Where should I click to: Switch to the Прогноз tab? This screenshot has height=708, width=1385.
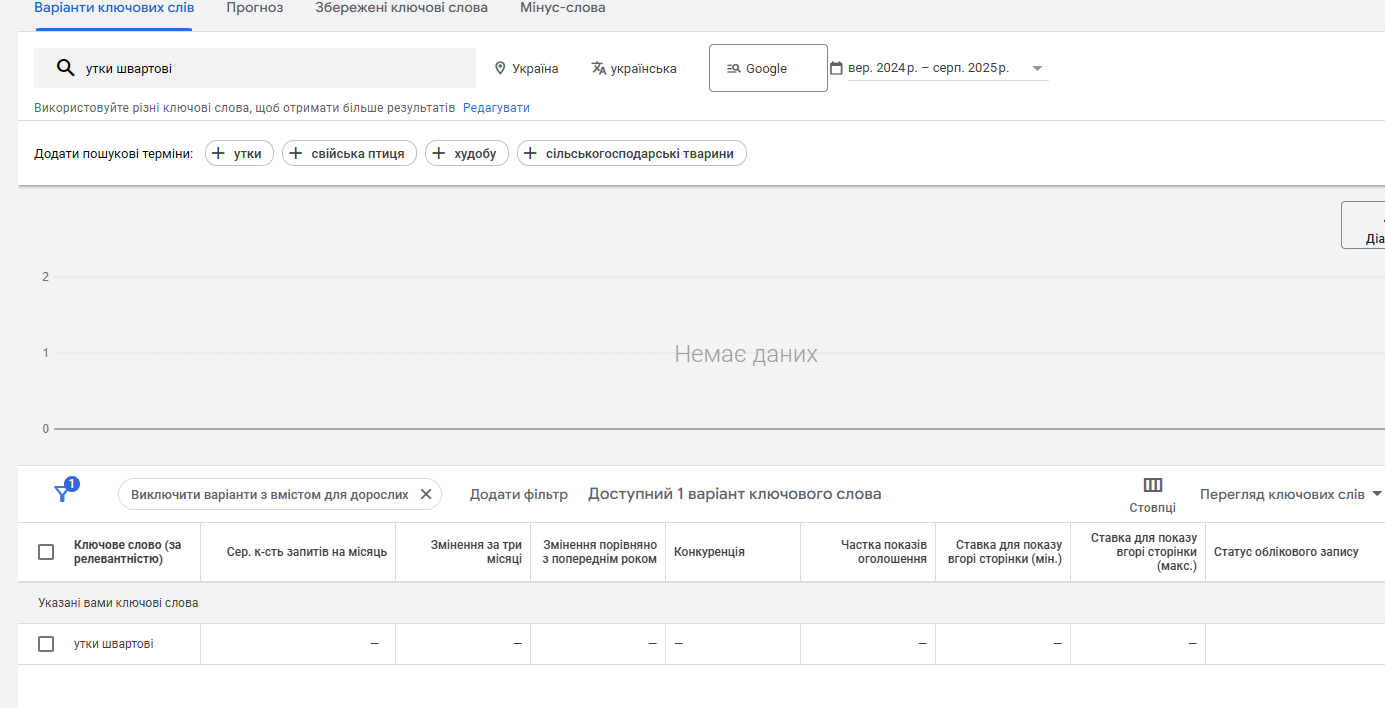(x=255, y=8)
